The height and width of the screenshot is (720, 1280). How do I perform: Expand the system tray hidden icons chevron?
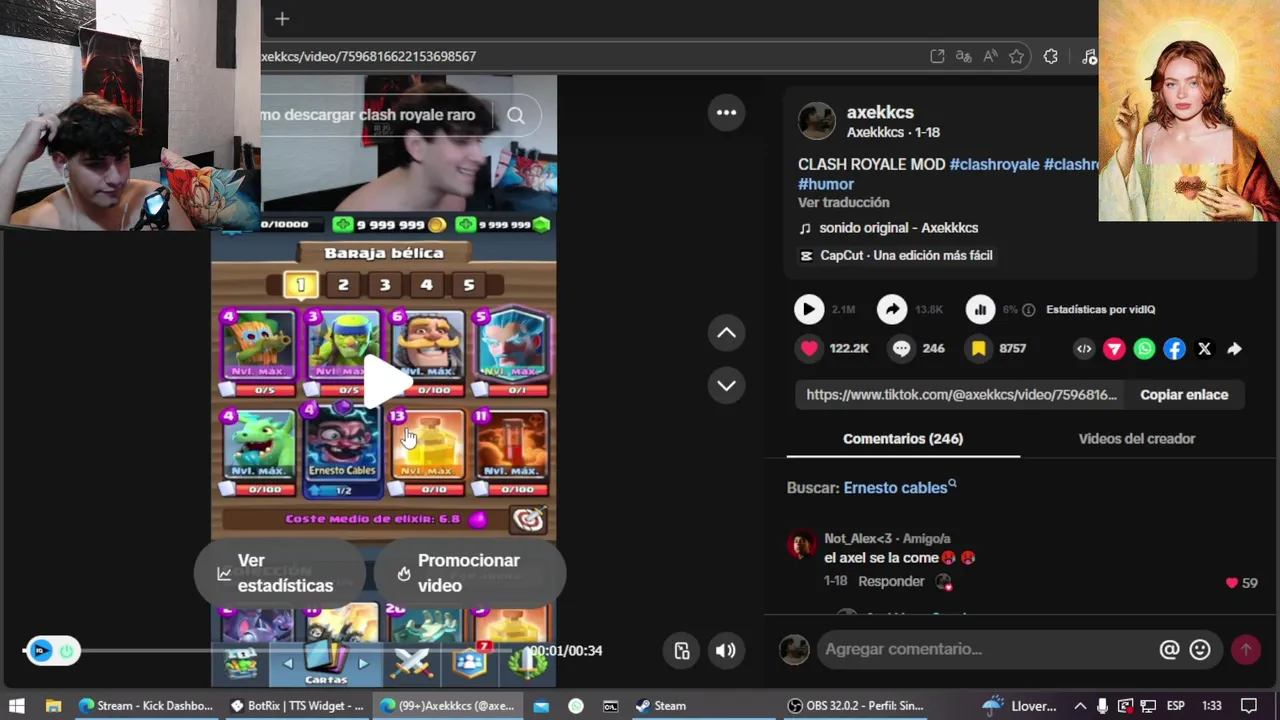[x=1080, y=706]
